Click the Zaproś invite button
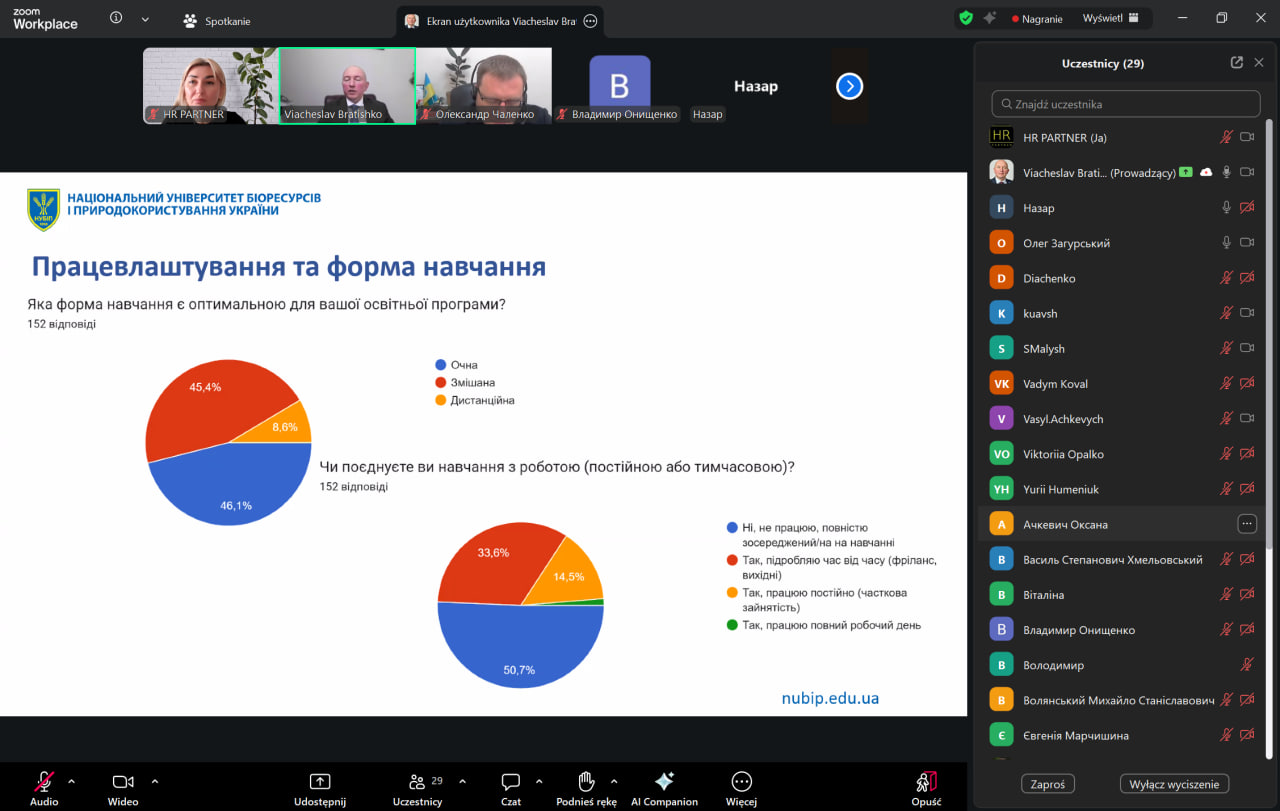Screen dimensions: 1280x811 pyautogui.click(x=1047, y=784)
